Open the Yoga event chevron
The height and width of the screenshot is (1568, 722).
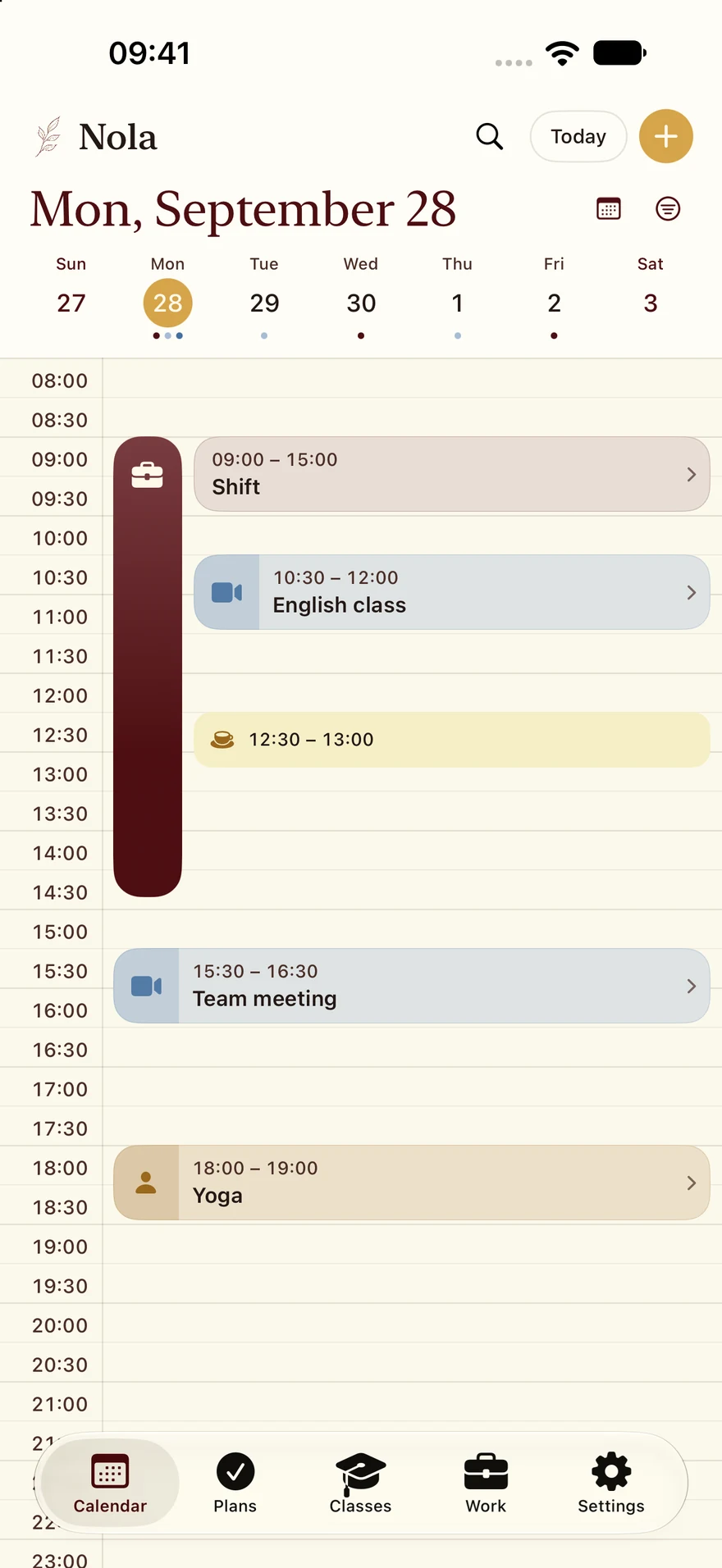click(692, 1183)
